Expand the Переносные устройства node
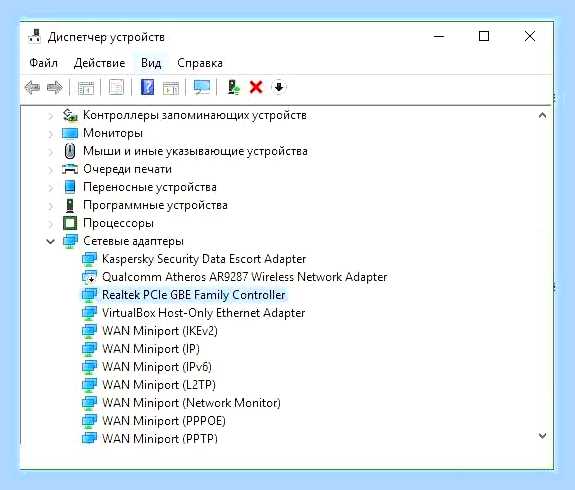The width and height of the screenshot is (575, 490). point(51,188)
